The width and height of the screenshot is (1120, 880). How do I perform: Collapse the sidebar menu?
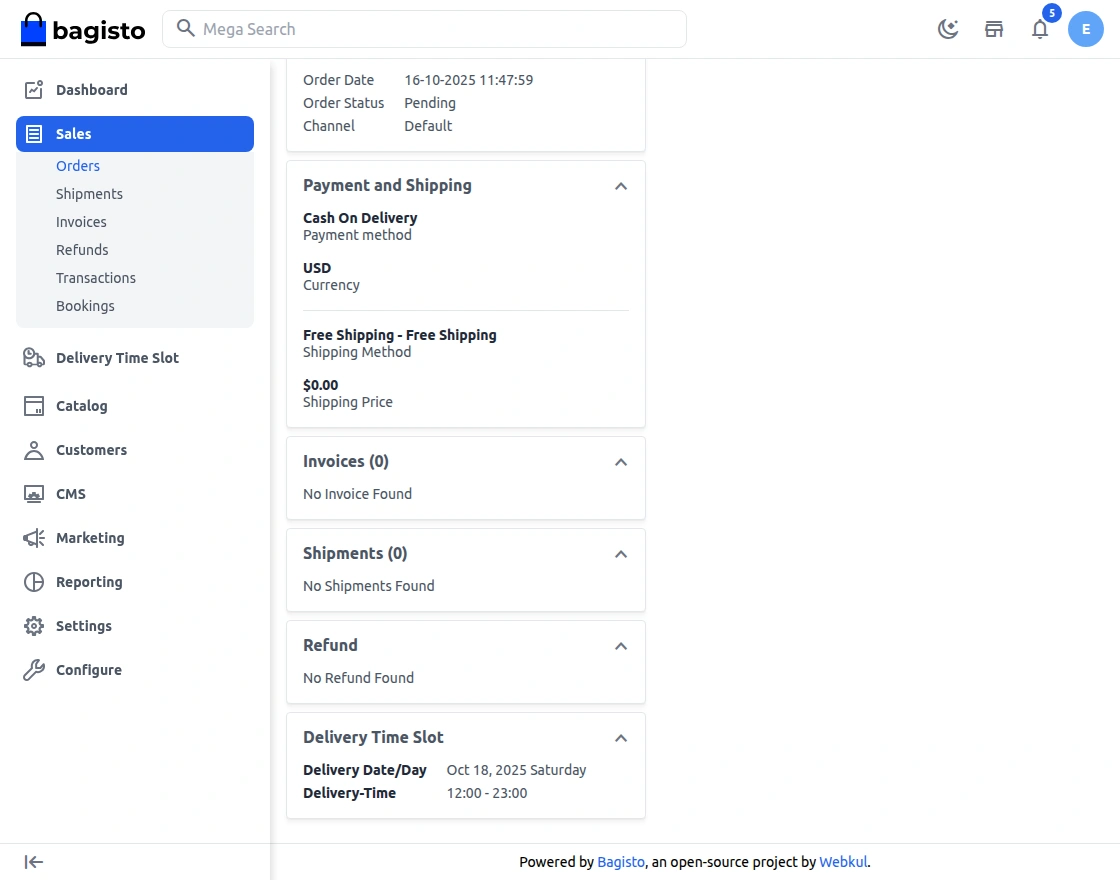pyautogui.click(x=34, y=862)
